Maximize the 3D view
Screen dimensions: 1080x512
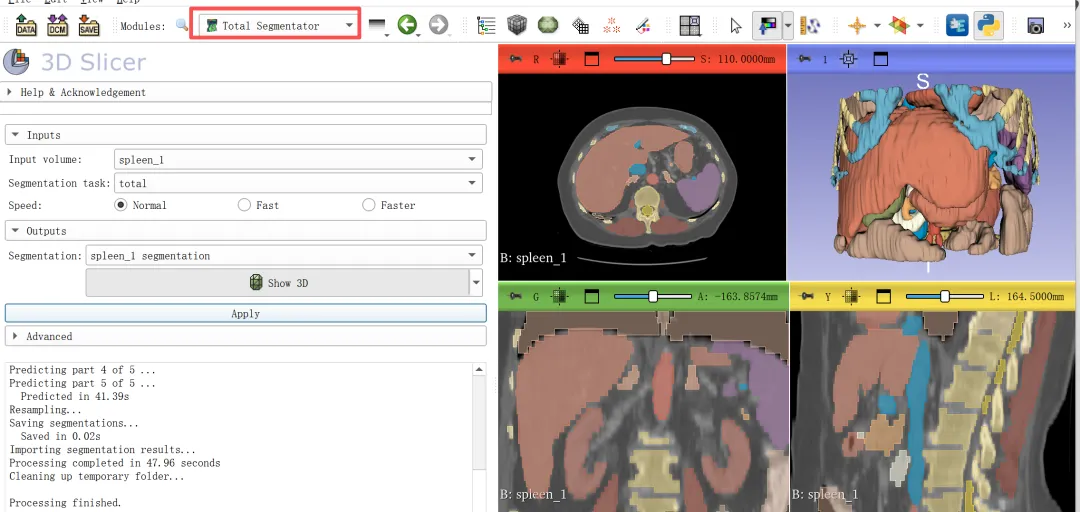point(880,59)
